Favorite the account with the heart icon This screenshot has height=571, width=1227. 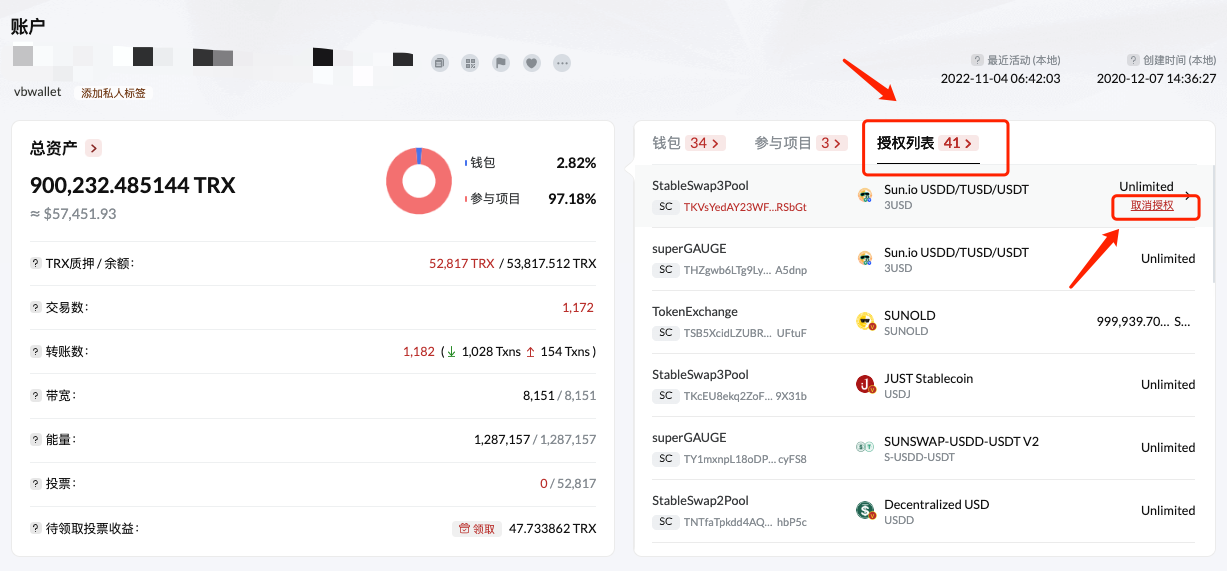532,63
